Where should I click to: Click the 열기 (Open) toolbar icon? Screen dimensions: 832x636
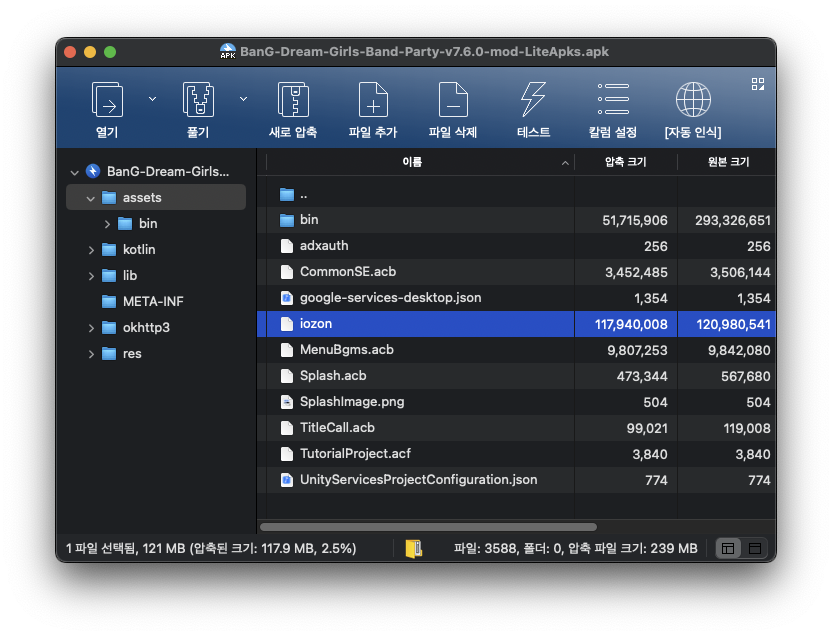coord(107,100)
